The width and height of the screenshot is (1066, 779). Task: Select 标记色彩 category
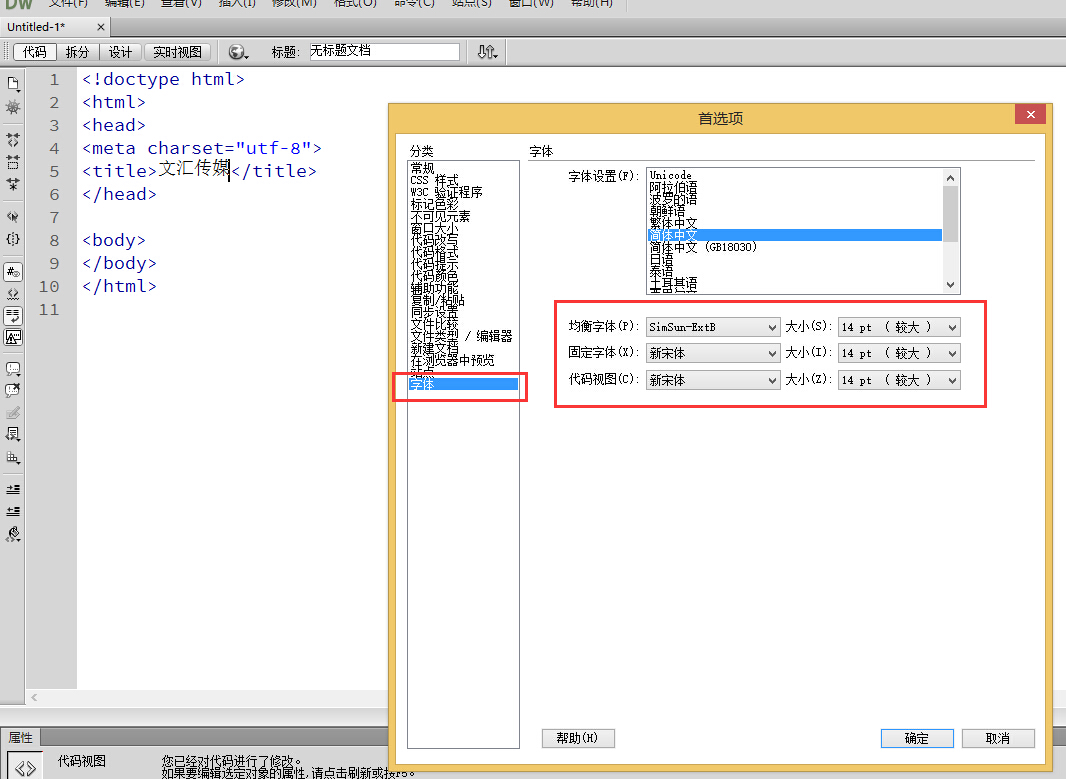tap(434, 204)
